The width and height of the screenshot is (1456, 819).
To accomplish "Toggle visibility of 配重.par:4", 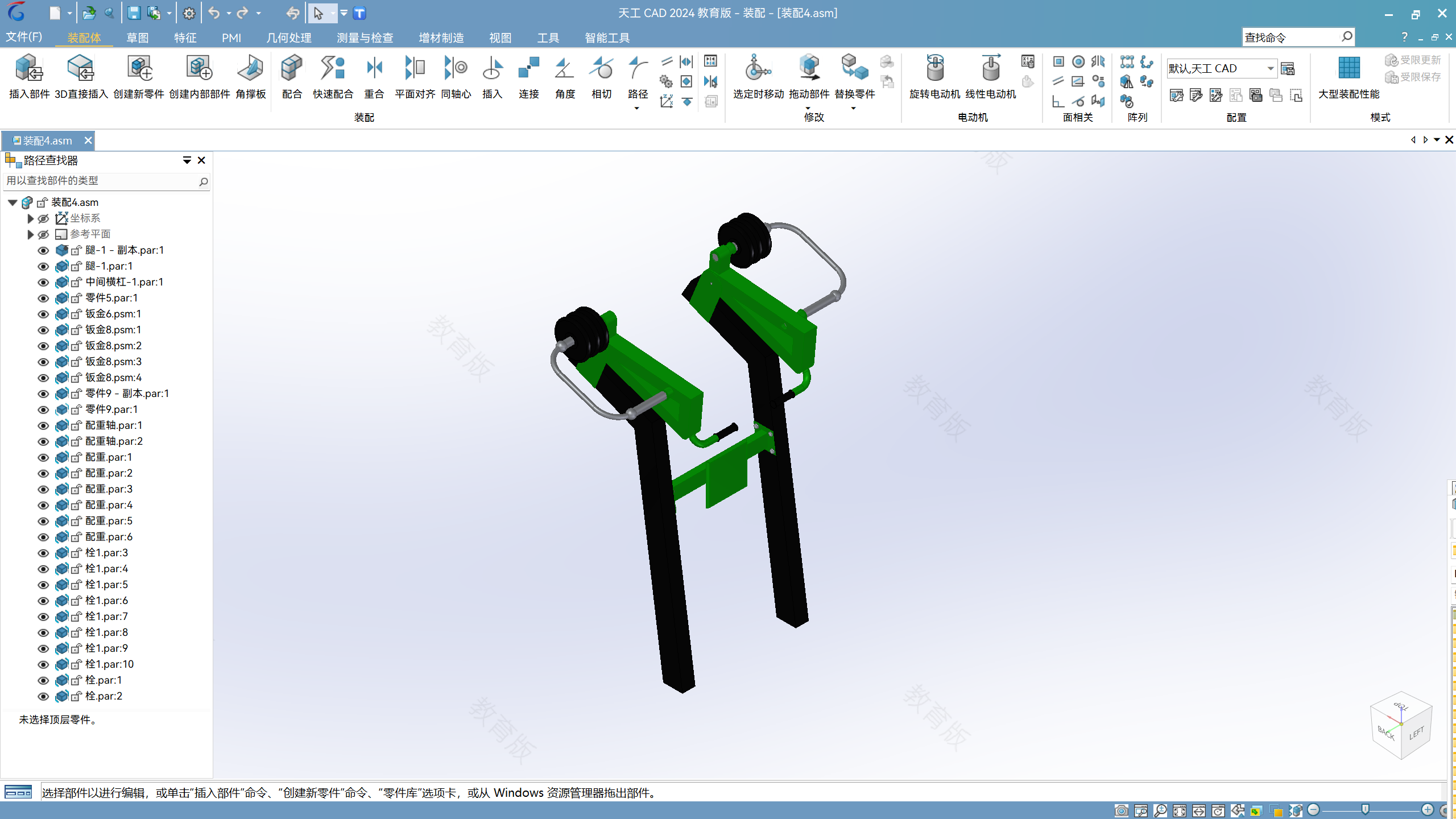I will click(x=43, y=505).
